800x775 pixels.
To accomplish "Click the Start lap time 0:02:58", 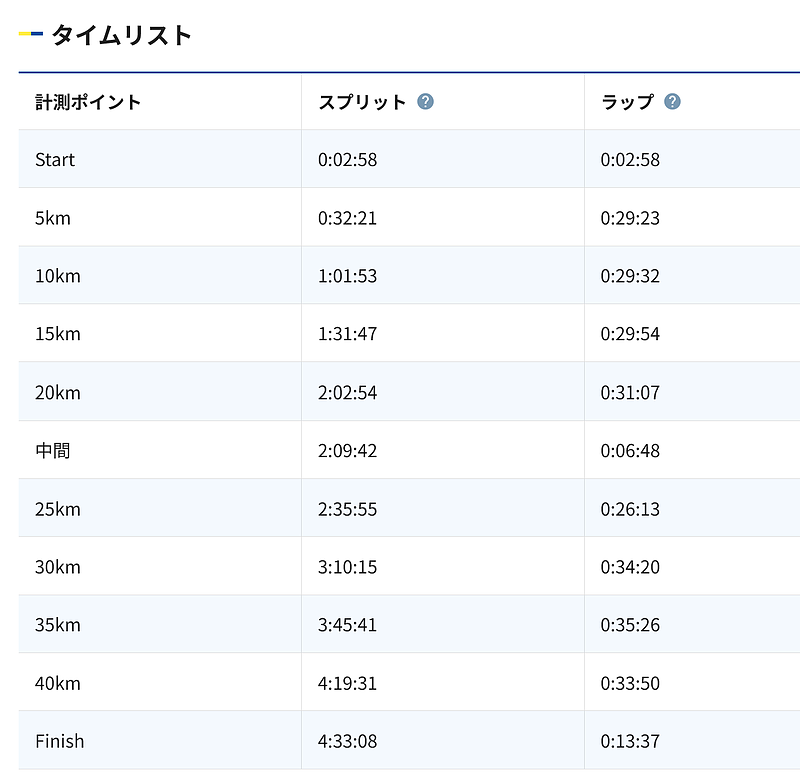I will [x=630, y=160].
